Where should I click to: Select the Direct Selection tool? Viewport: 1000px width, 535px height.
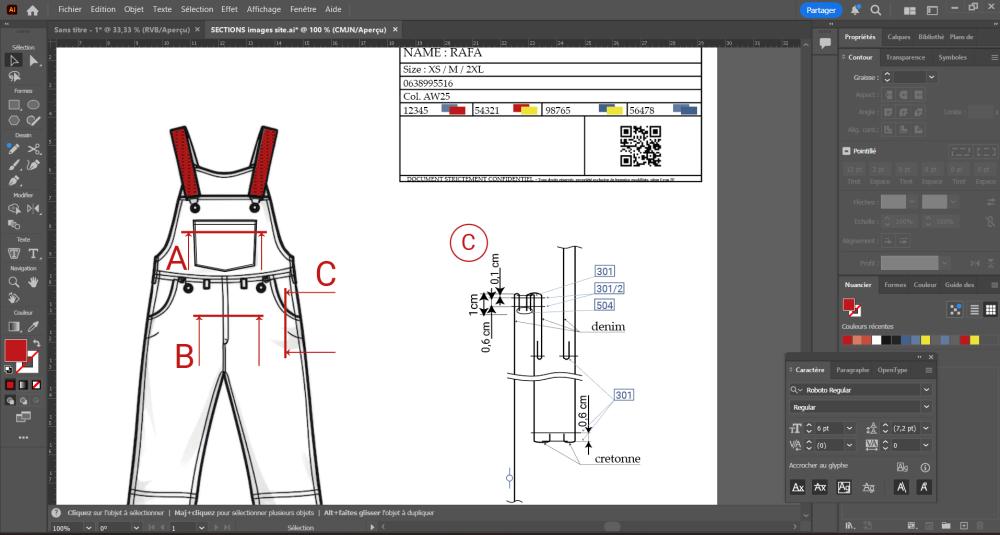click(x=33, y=61)
